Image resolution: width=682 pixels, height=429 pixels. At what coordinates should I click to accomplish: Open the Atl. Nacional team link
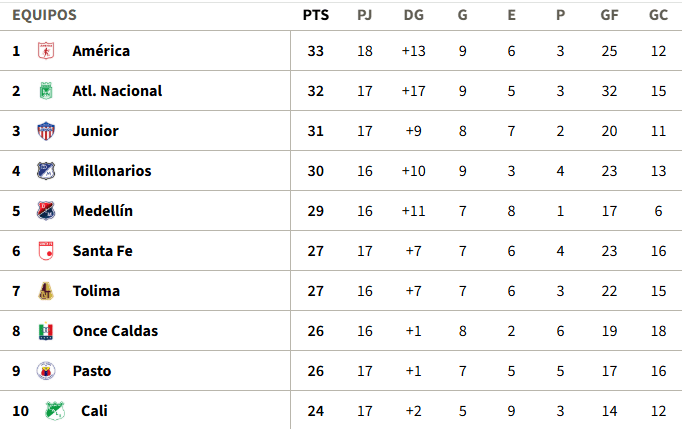tap(117, 91)
